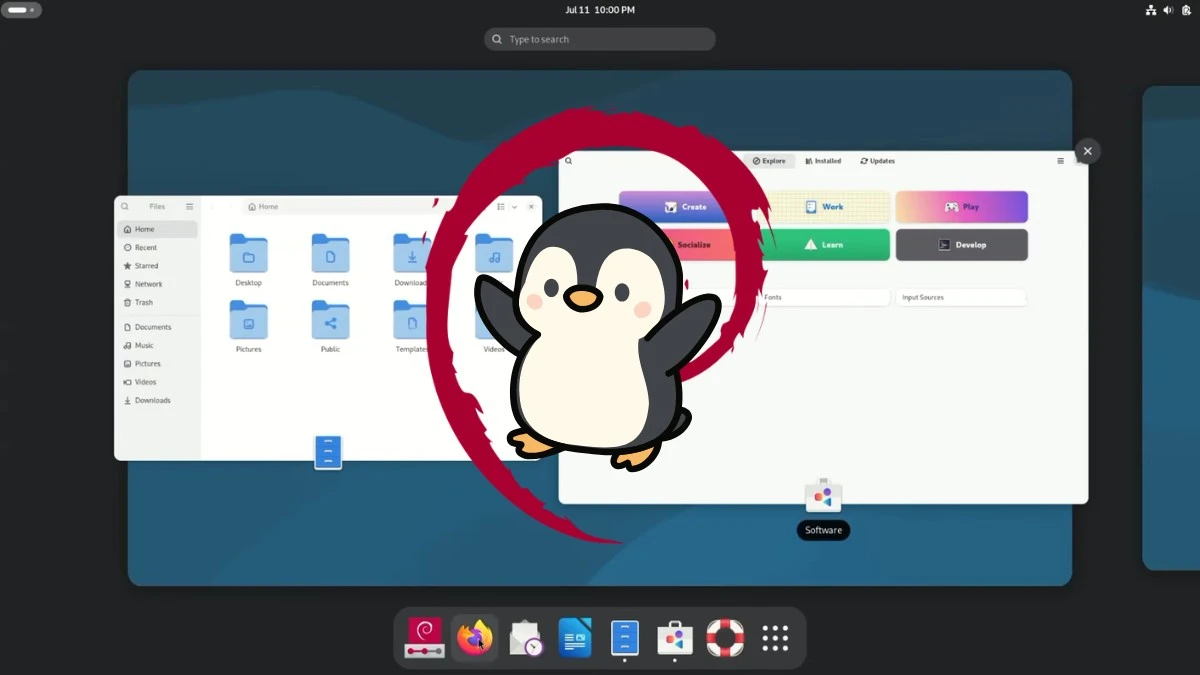The height and width of the screenshot is (675, 1200).
Task: Open the Create category in Software
Action: coord(685,207)
